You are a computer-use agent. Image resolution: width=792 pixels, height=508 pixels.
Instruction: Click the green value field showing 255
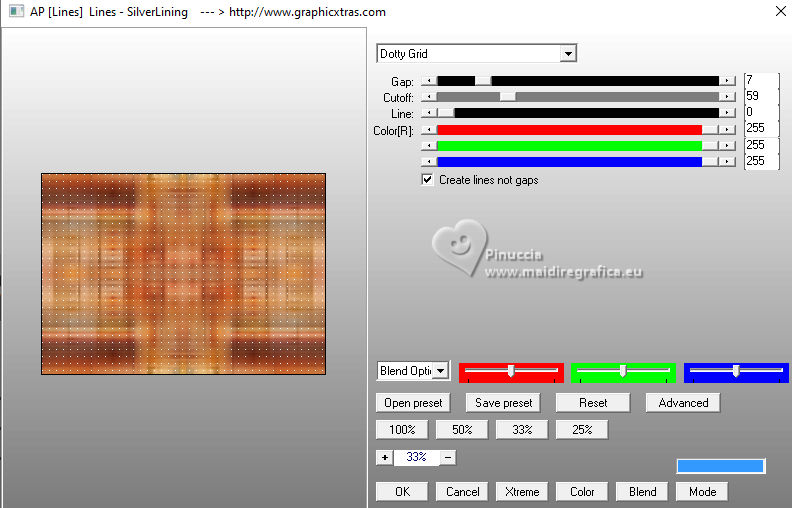[762, 145]
